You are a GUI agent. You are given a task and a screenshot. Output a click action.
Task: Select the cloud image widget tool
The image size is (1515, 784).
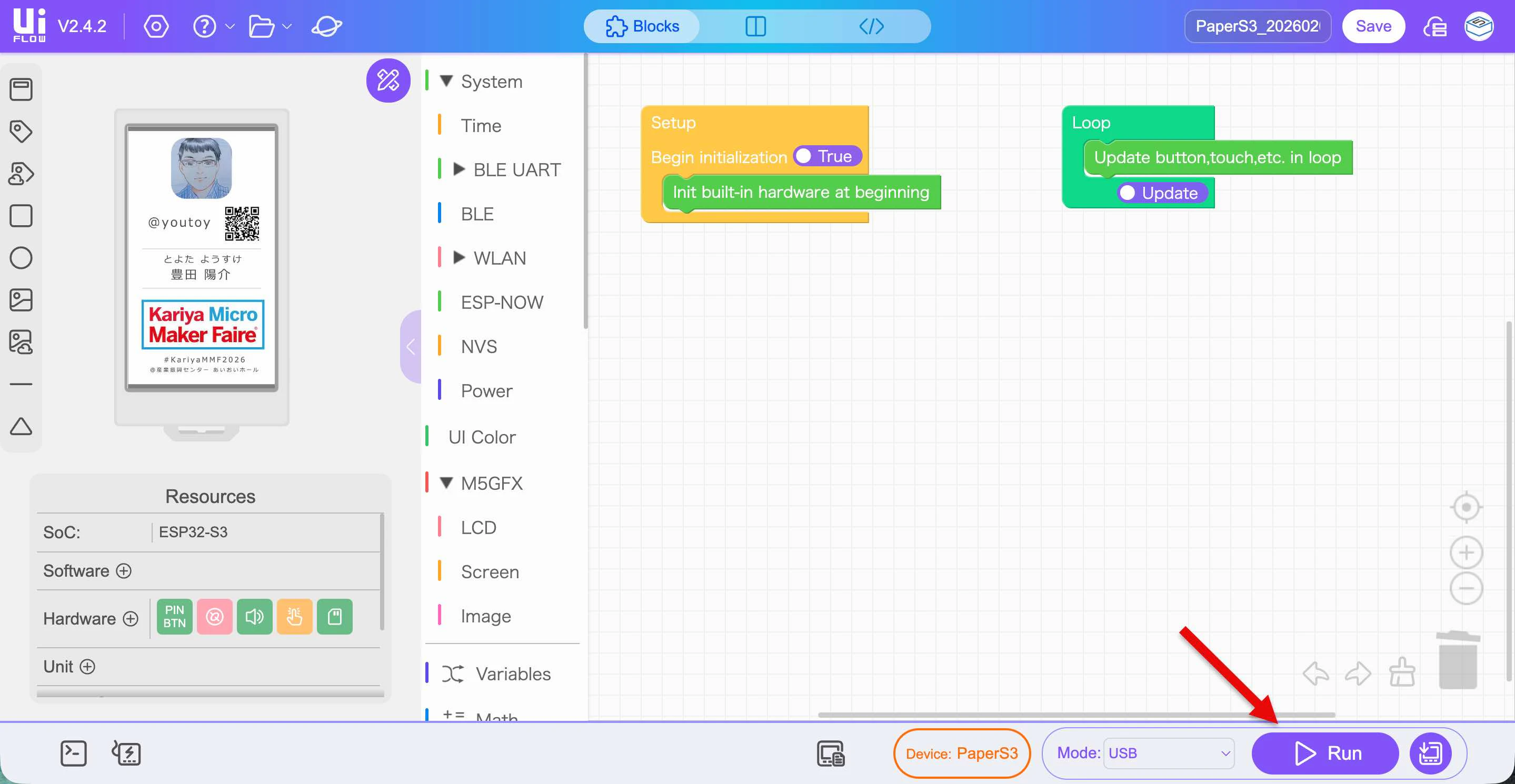coord(21,342)
